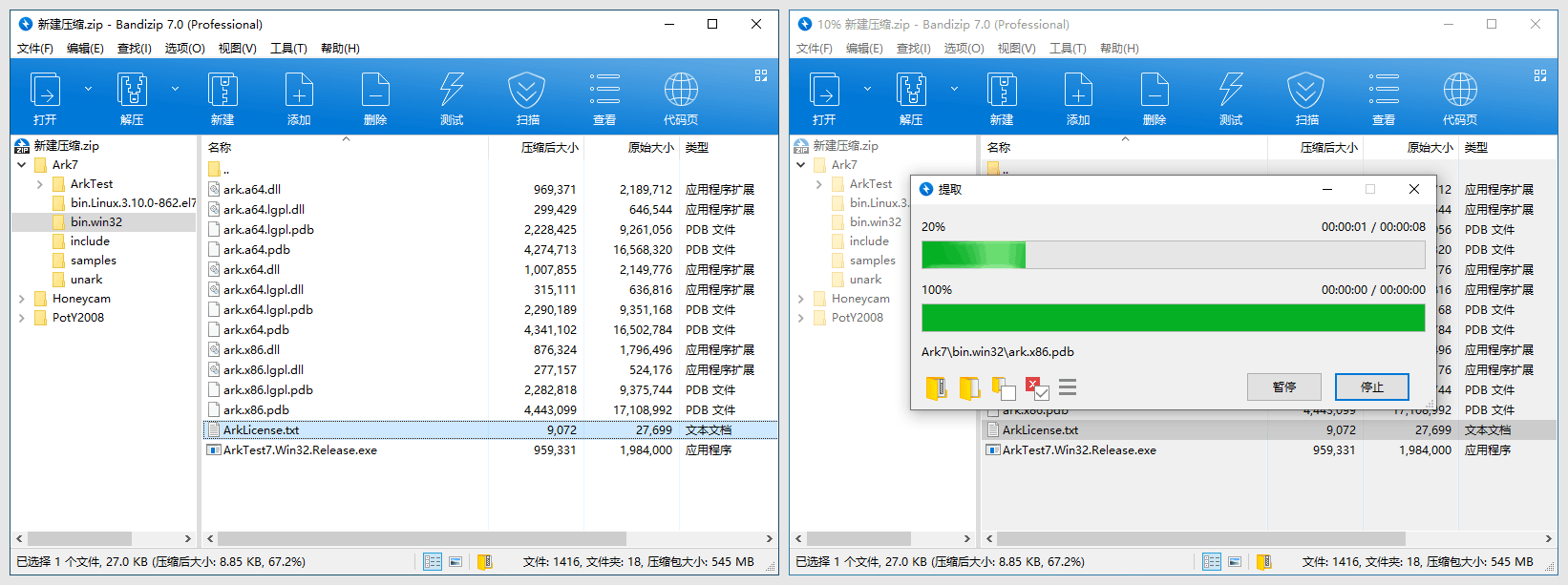Open dropdown arrow beside 解压 in left window

[x=175, y=89]
